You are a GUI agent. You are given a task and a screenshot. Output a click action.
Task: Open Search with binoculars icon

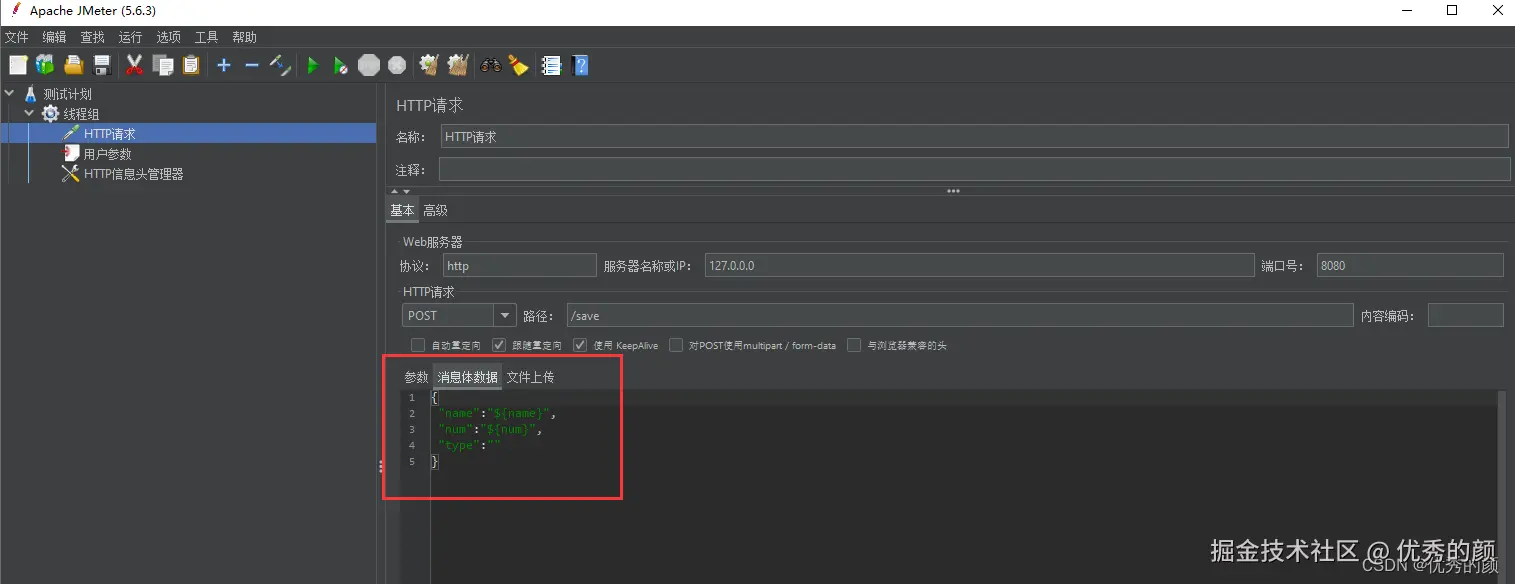point(491,65)
